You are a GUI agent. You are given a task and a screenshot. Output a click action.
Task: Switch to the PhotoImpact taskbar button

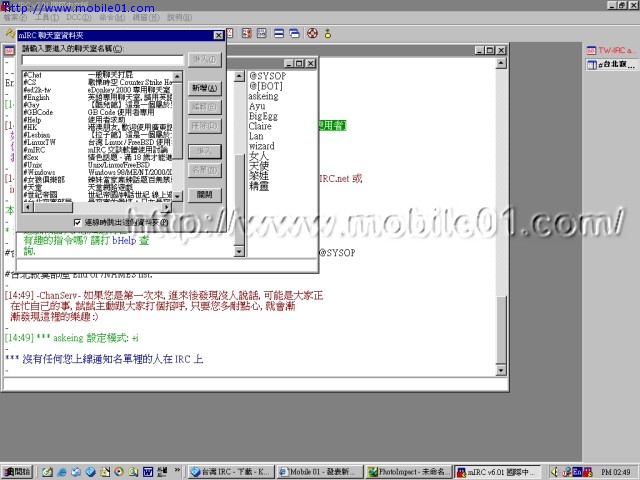(409, 472)
